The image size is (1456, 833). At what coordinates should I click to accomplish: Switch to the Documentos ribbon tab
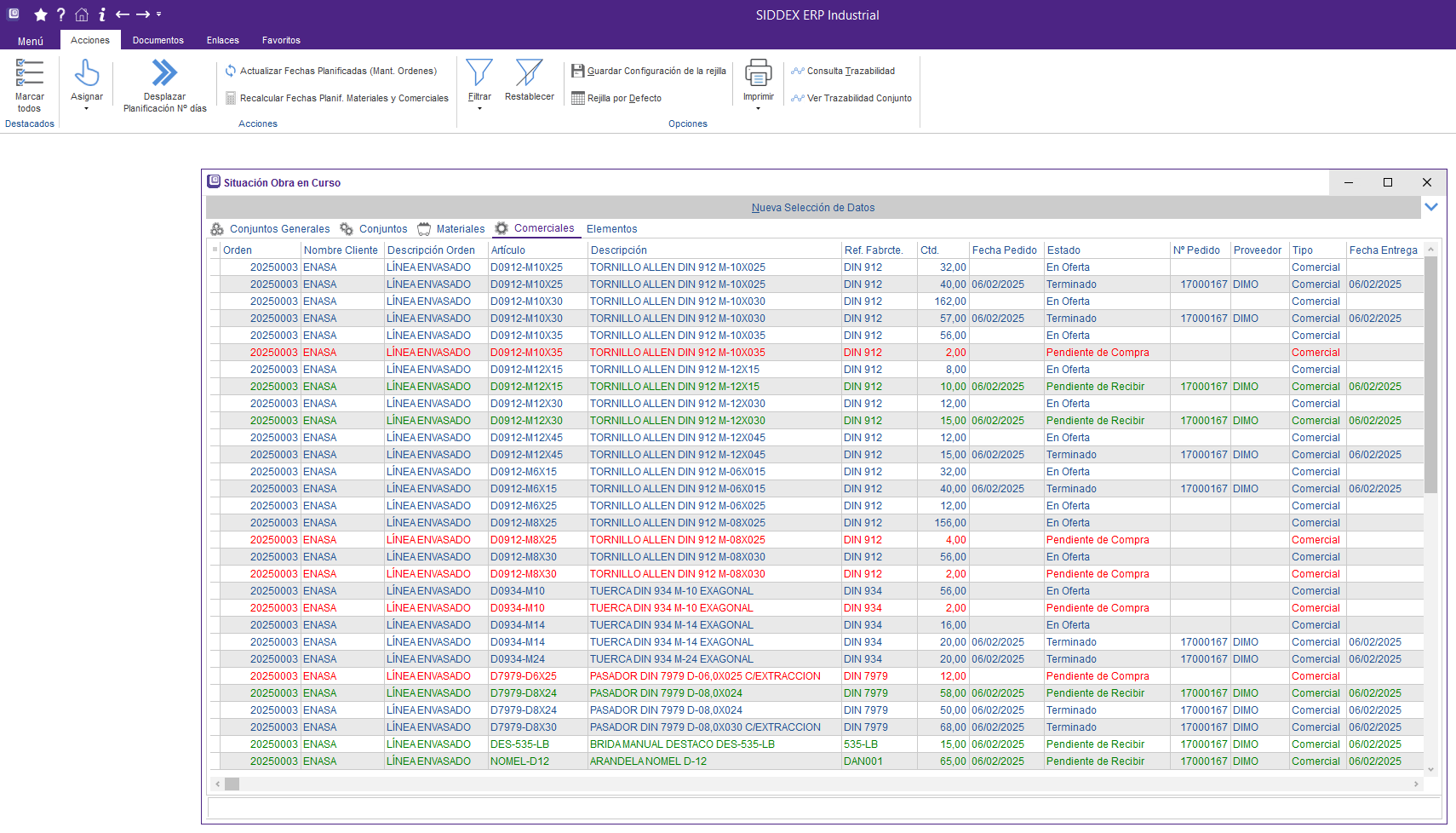pyautogui.click(x=158, y=40)
